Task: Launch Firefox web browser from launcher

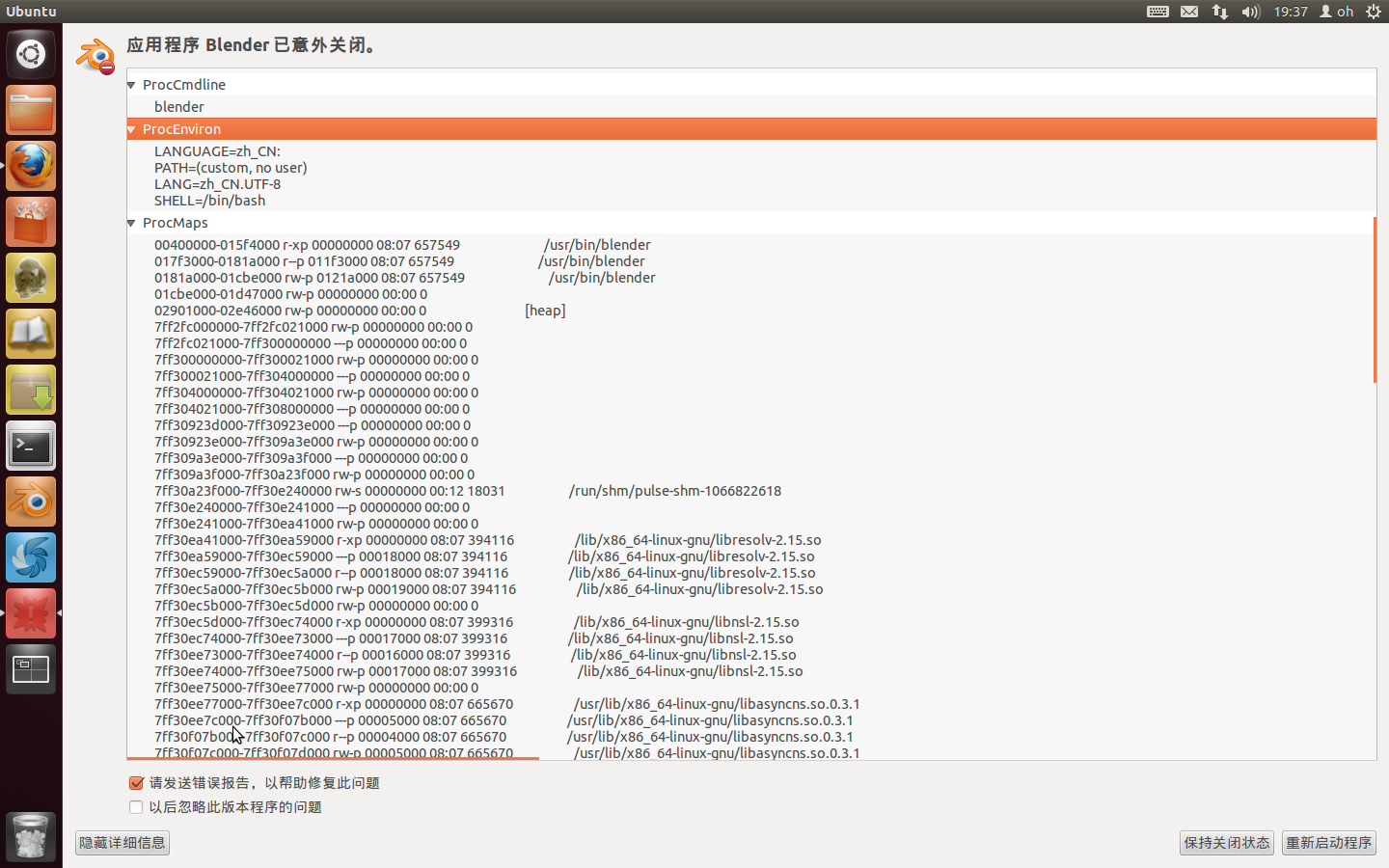Action: click(x=31, y=166)
